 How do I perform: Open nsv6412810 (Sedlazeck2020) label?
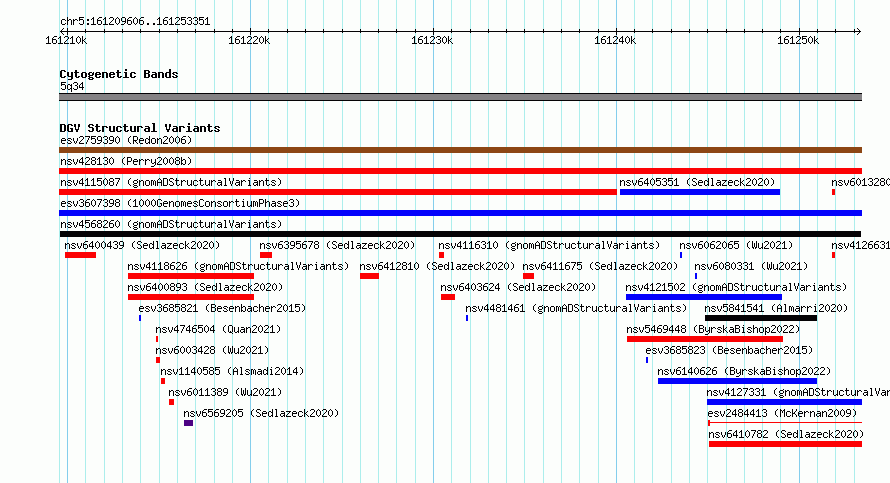point(437,266)
